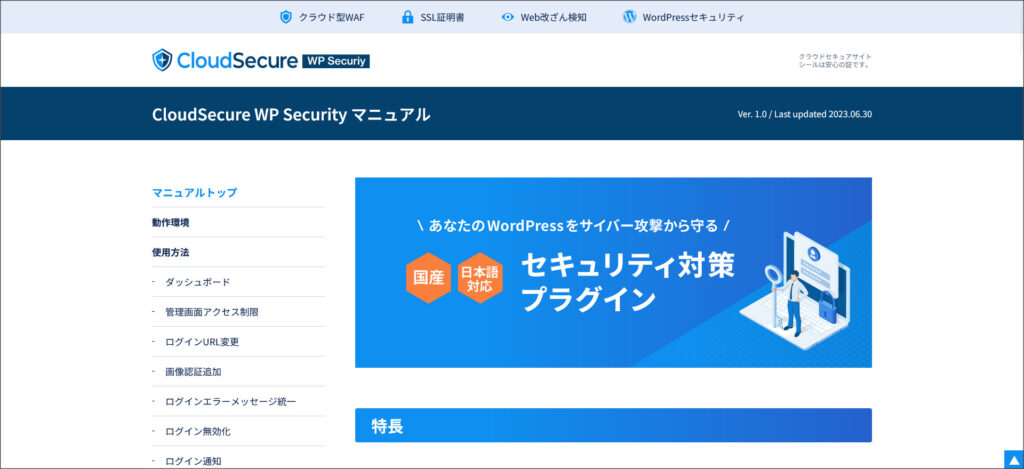This screenshot has width=1024, height=469.
Task: Click the CloudSecure logo text
Action: 237,61
